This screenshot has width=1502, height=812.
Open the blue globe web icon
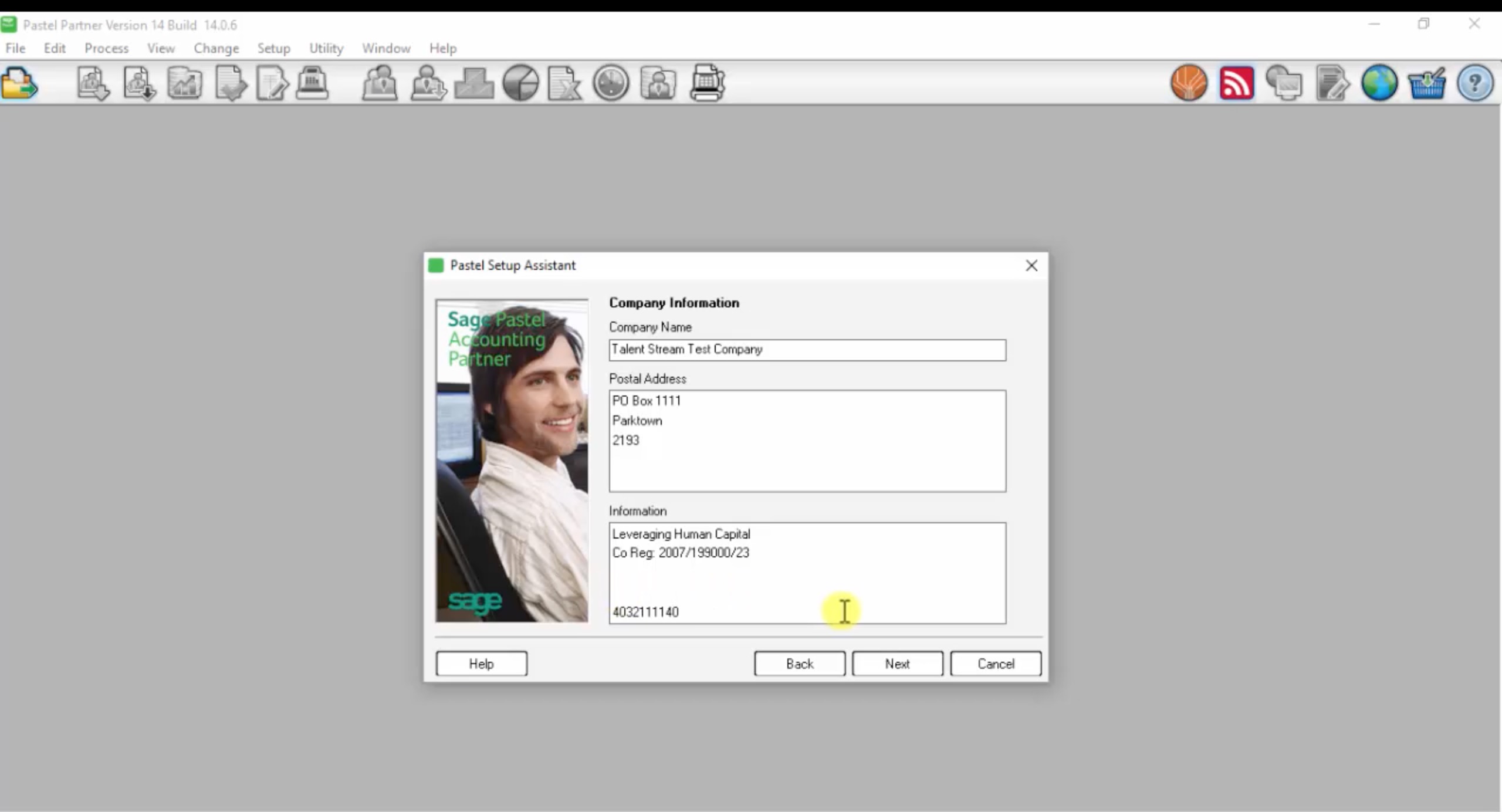[1379, 83]
